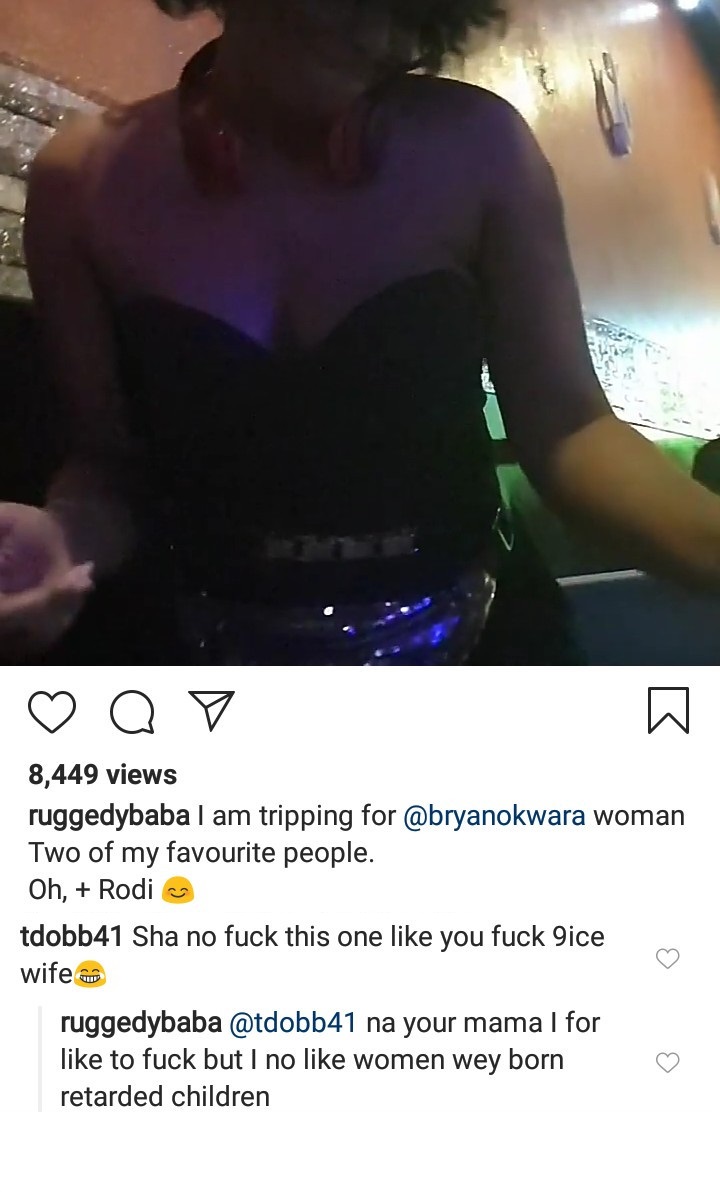Image resolution: width=720 pixels, height=1192 pixels.
Task: Tap ruggedybaba's reply text about retarded children
Action: coord(331,1060)
